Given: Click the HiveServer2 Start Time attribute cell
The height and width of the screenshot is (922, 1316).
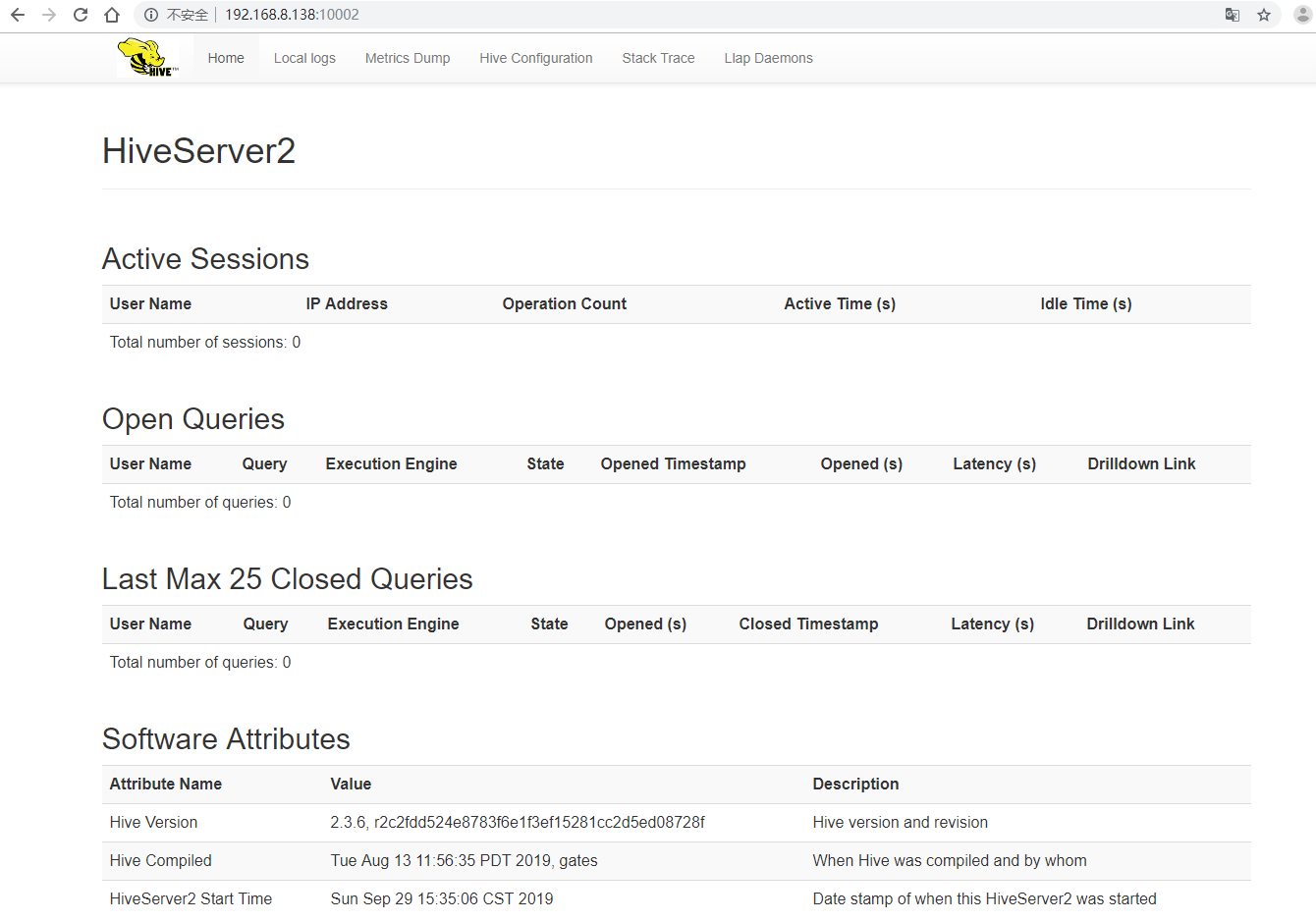Looking at the screenshot, I should point(191,899).
